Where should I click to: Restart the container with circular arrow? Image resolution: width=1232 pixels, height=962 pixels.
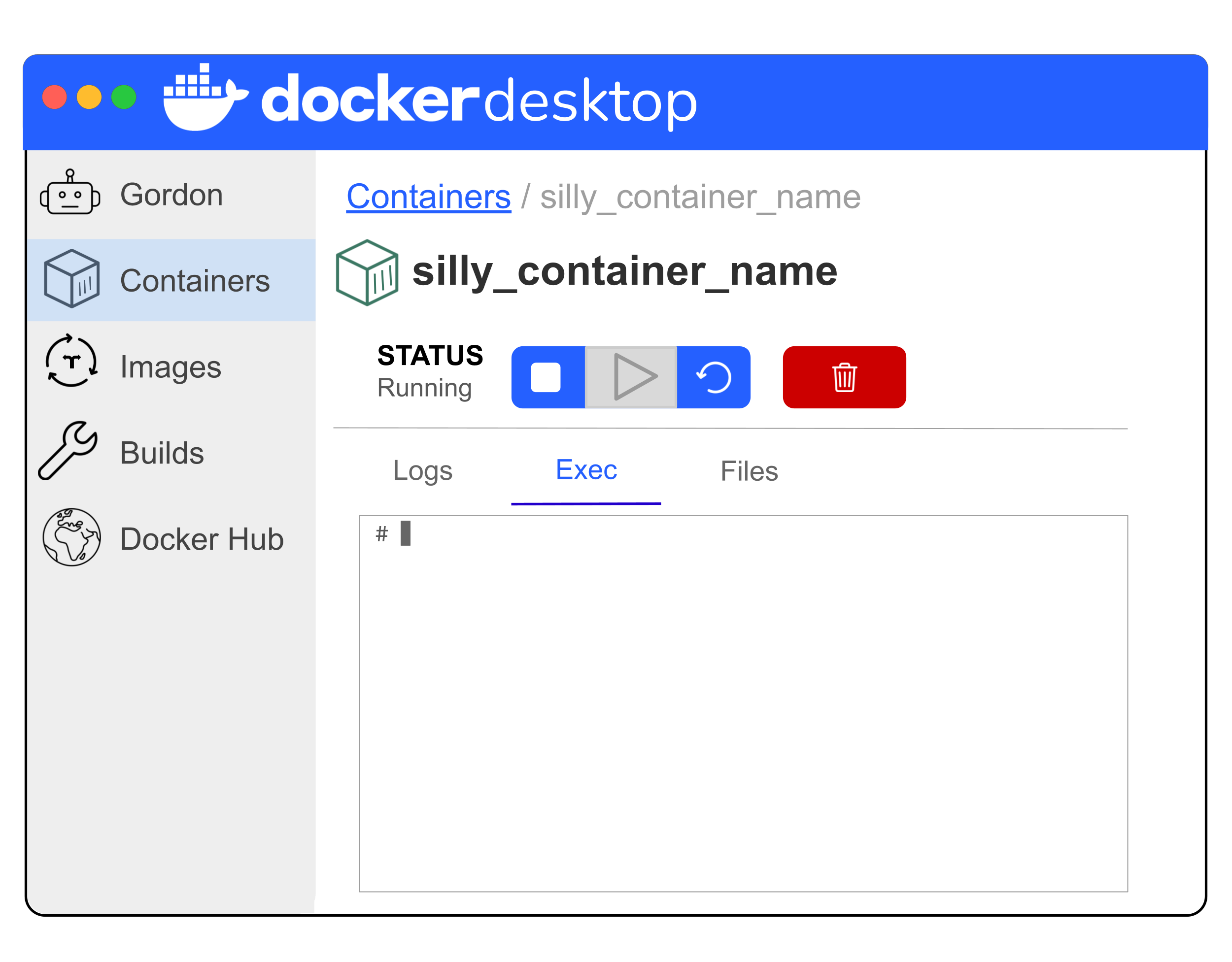[x=714, y=377]
